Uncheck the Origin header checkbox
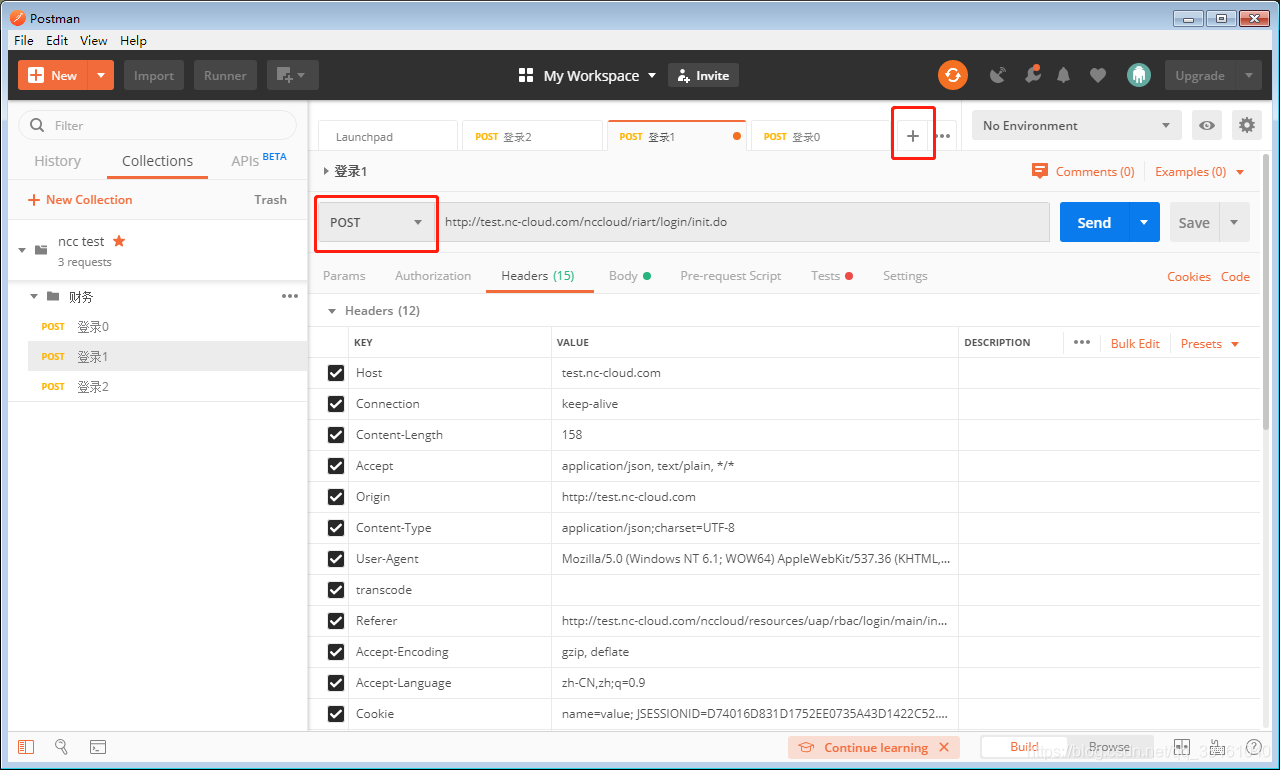This screenshot has height=770, width=1280. 336,497
